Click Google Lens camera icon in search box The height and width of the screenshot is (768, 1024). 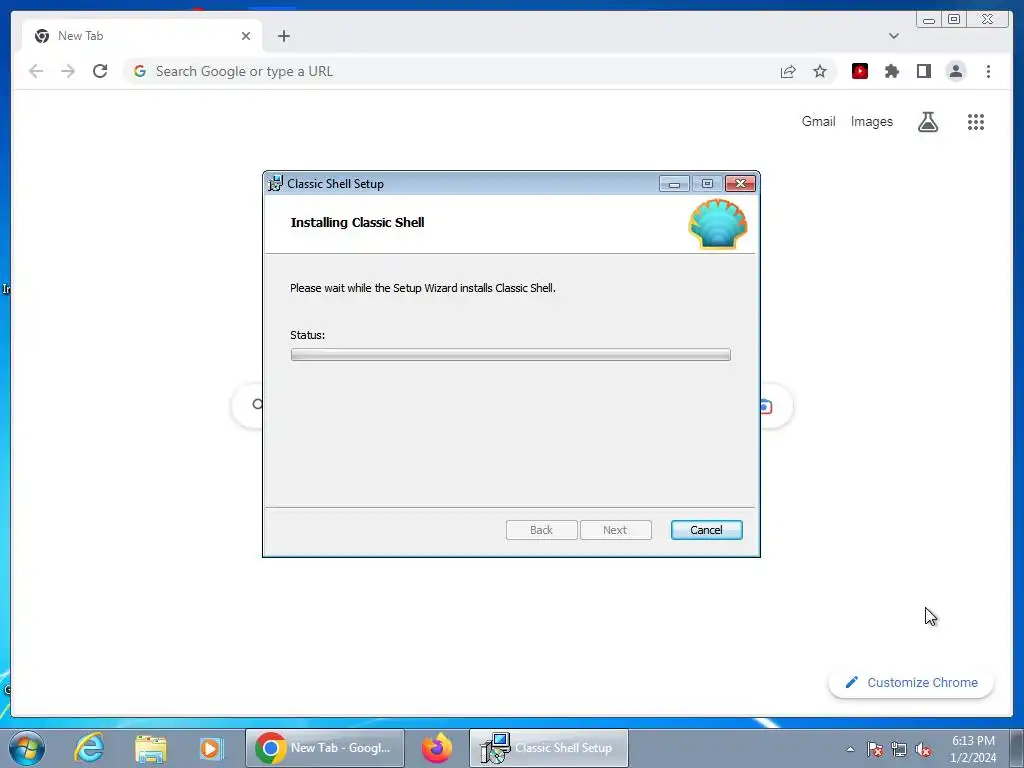point(766,407)
